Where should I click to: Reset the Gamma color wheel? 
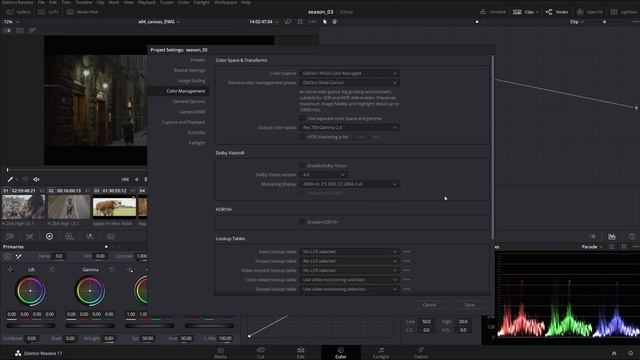[112, 269]
